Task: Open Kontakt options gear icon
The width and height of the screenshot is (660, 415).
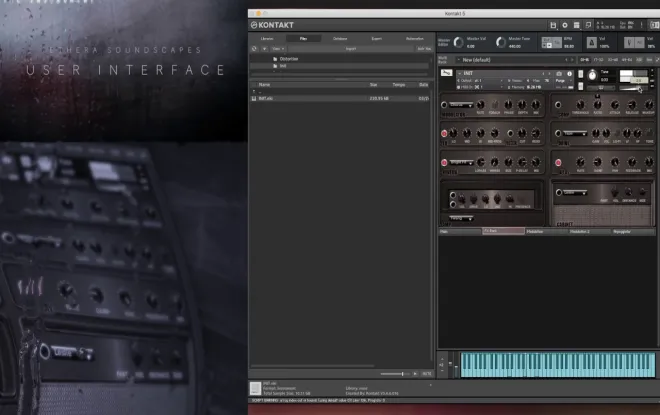Action: tap(565, 25)
